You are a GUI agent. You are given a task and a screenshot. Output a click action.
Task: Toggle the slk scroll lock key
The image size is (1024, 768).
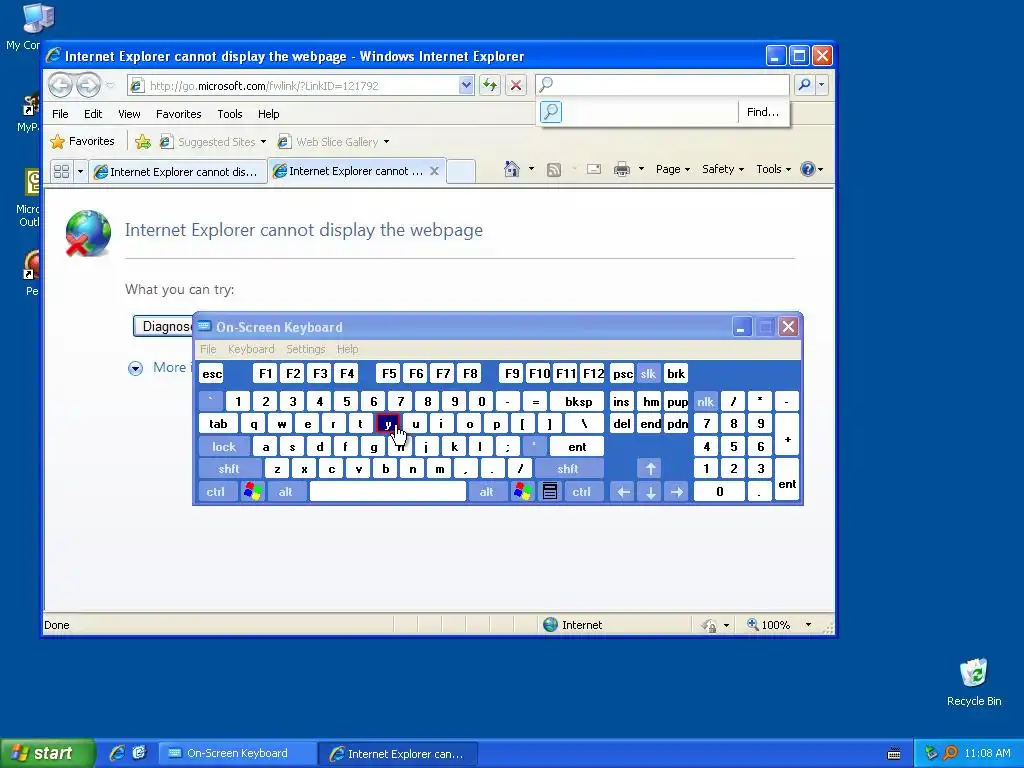click(x=648, y=374)
